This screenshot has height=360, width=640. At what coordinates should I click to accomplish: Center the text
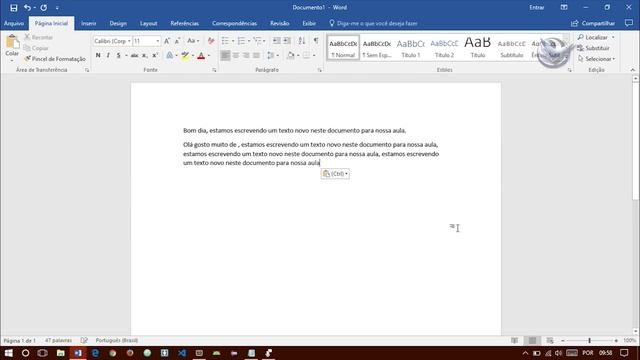(236, 56)
